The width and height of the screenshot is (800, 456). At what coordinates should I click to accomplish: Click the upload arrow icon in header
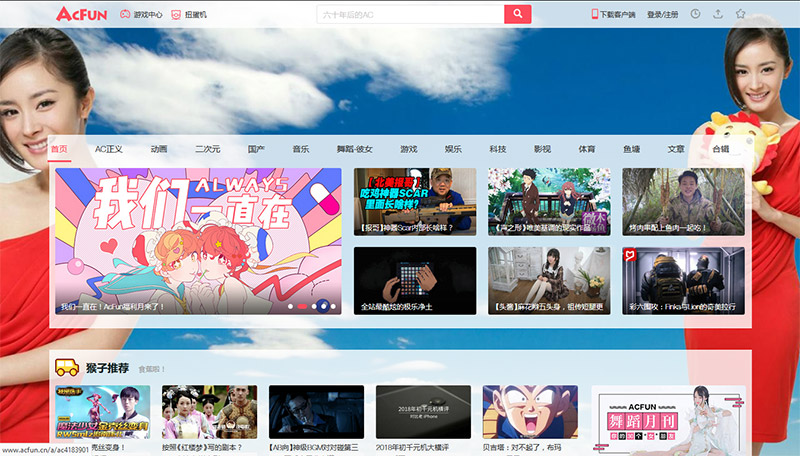click(x=718, y=14)
